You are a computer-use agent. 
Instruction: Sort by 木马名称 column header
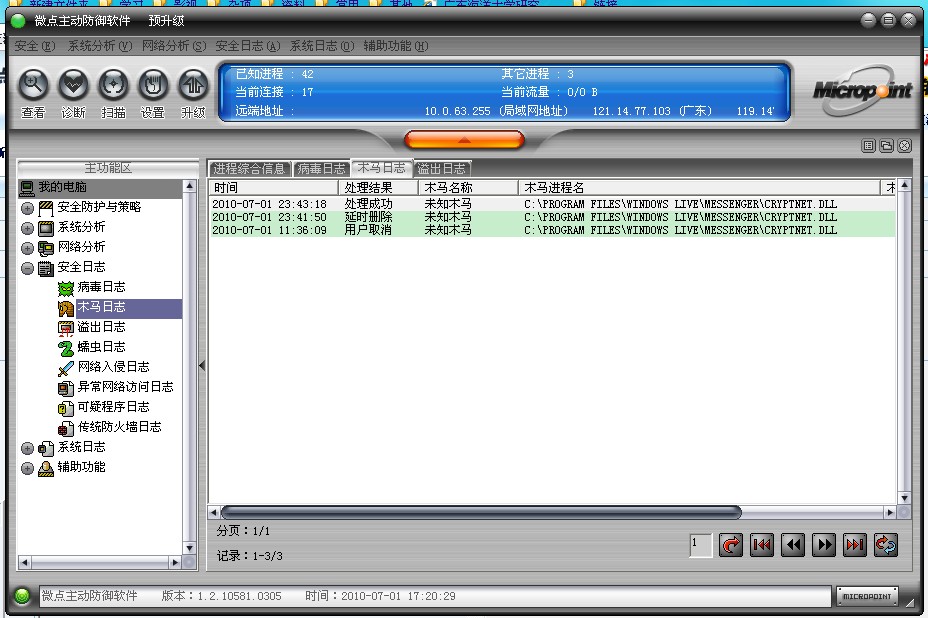tap(468, 188)
